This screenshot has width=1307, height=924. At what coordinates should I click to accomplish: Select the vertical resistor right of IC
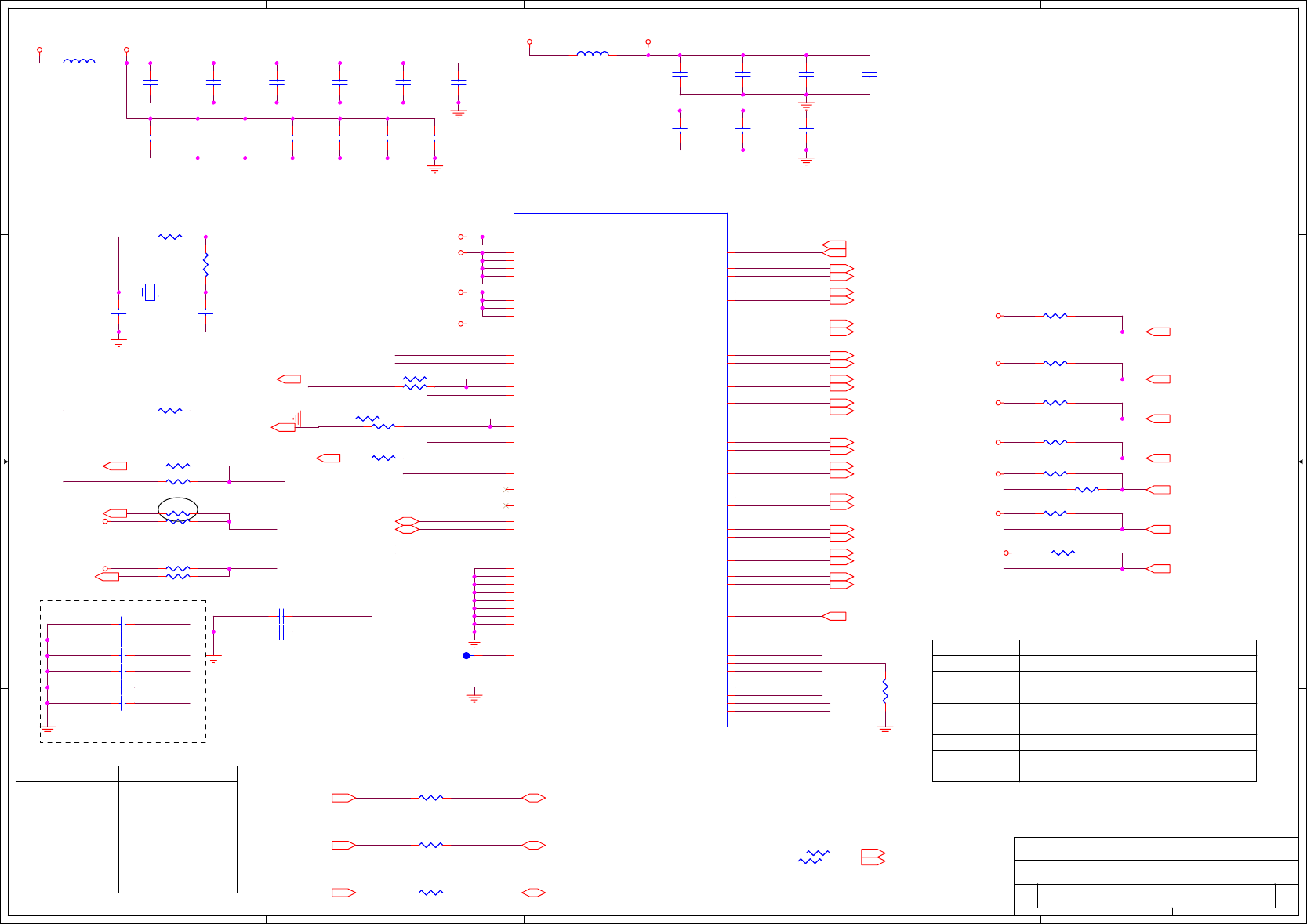pyautogui.click(x=885, y=691)
